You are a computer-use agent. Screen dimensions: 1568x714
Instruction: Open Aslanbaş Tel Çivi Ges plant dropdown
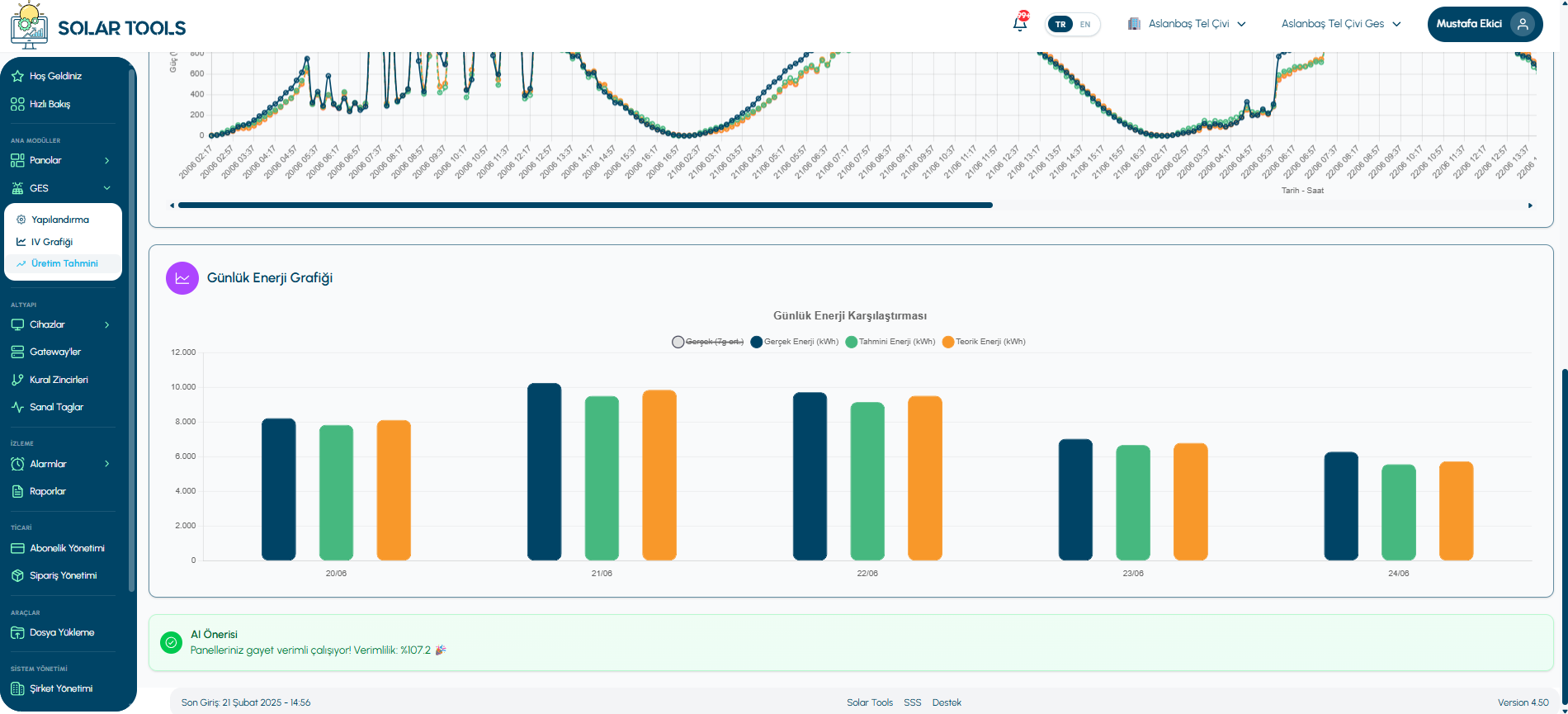click(x=1341, y=24)
